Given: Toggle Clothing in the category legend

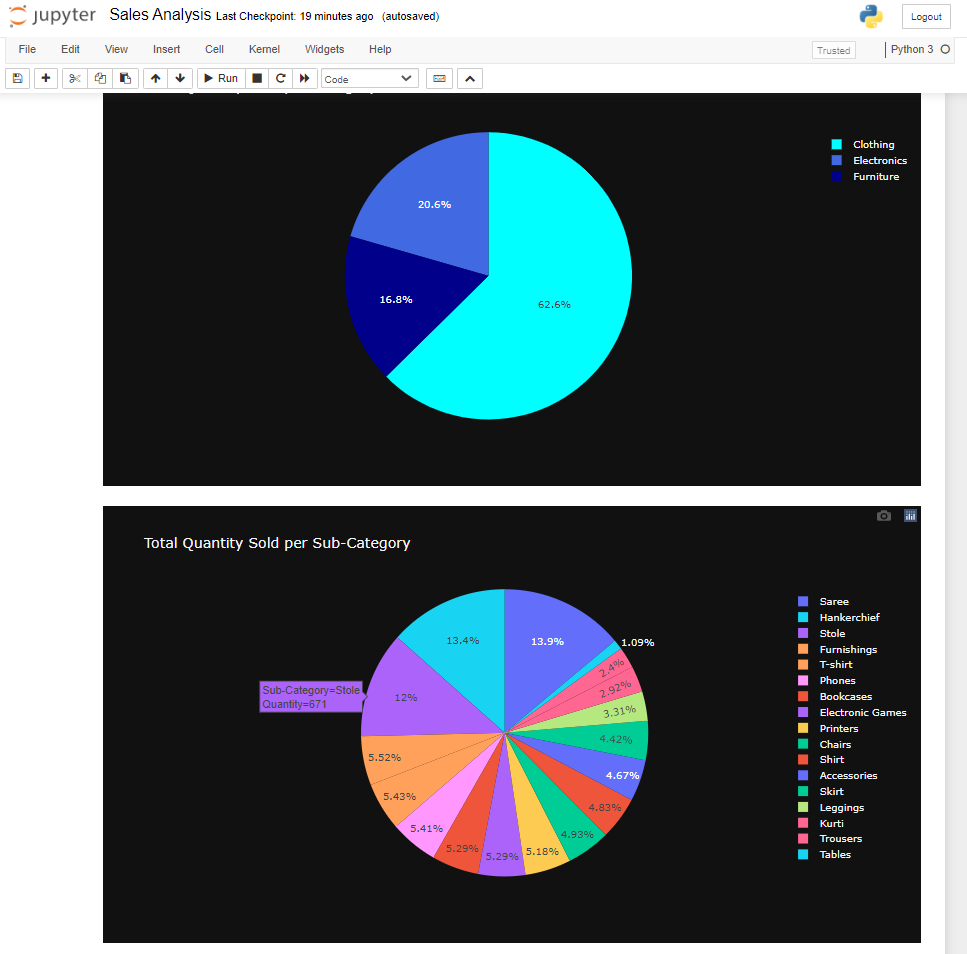Looking at the screenshot, I should pyautogui.click(x=863, y=144).
